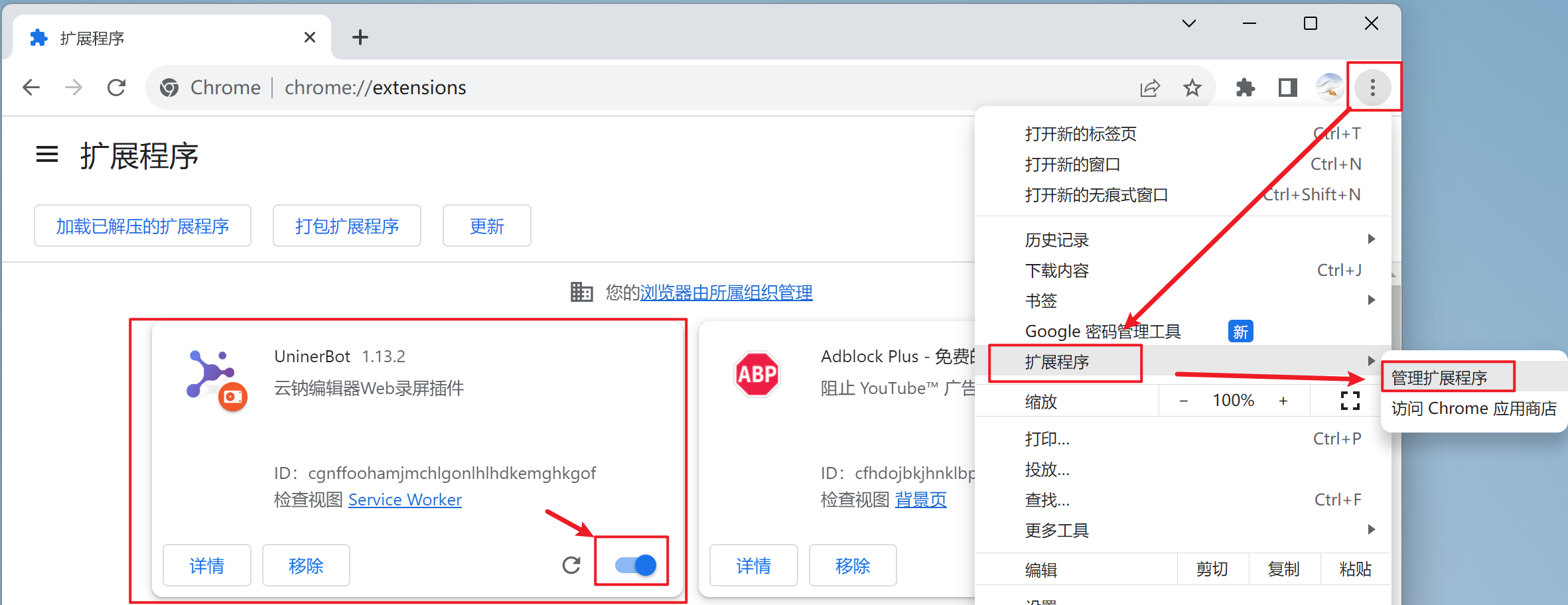Screen dimensions: 1568x605
Task: Click the share page icon in address bar
Action: click(x=1150, y=88)
